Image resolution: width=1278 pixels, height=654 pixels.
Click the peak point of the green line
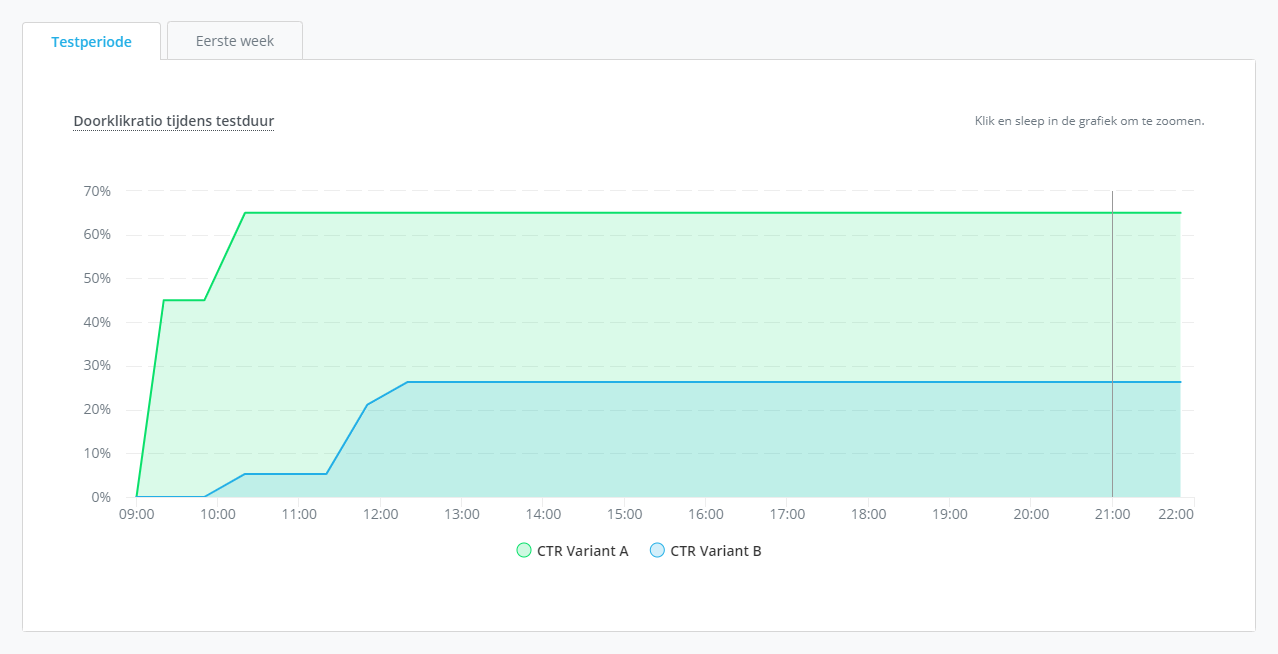point(244,212)
